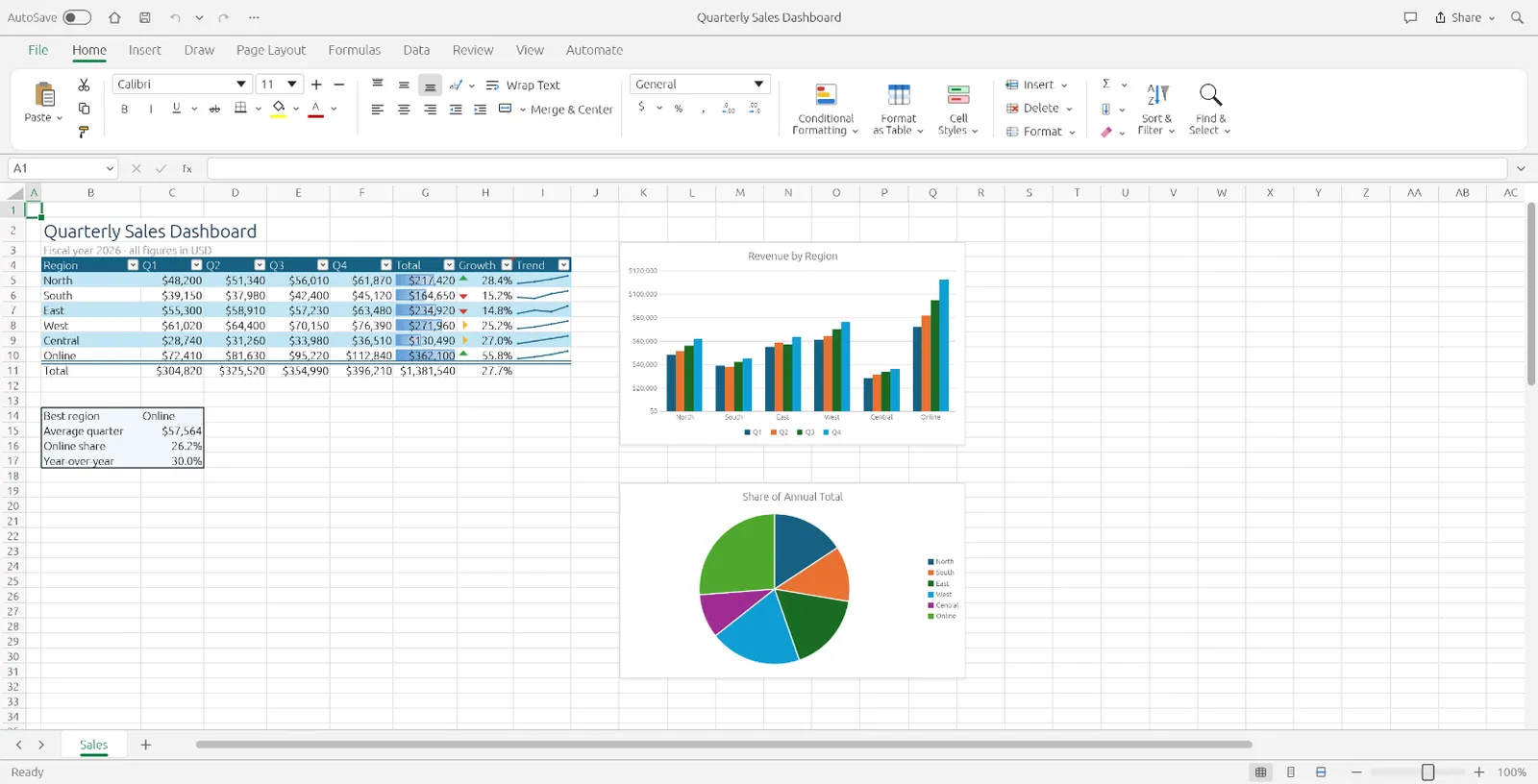Open the File menu

pos(38,50)
